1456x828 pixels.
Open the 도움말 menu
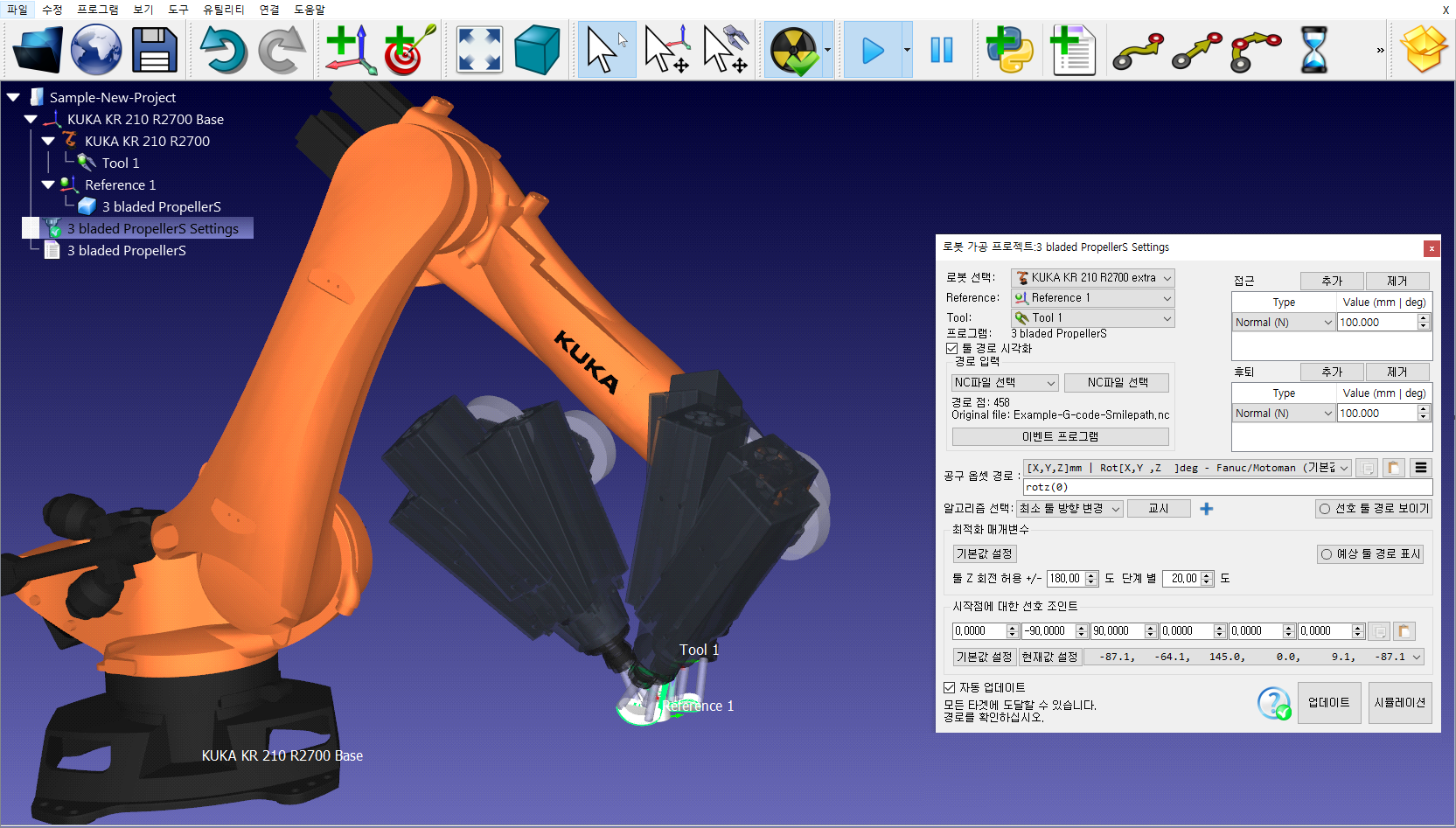310,10
